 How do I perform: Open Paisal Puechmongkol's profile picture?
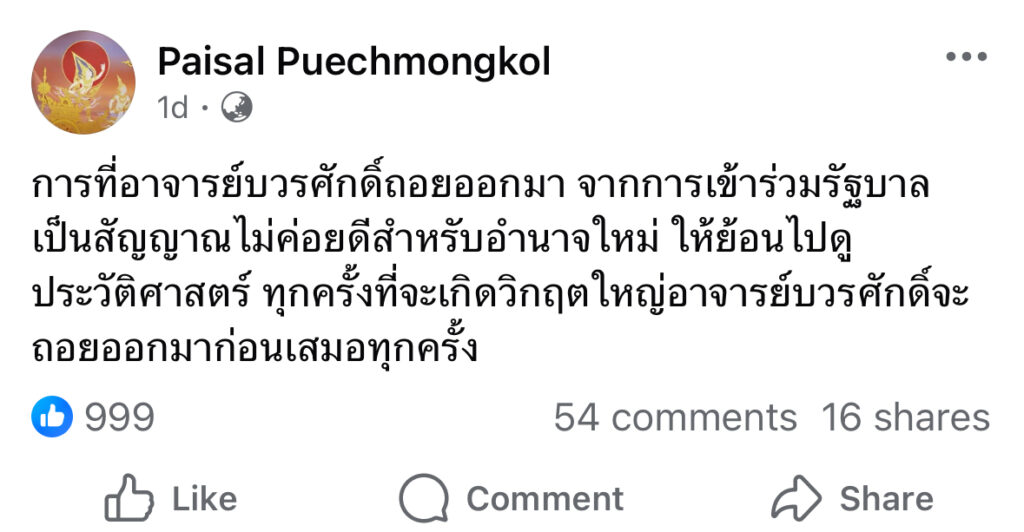coord(83,82)
